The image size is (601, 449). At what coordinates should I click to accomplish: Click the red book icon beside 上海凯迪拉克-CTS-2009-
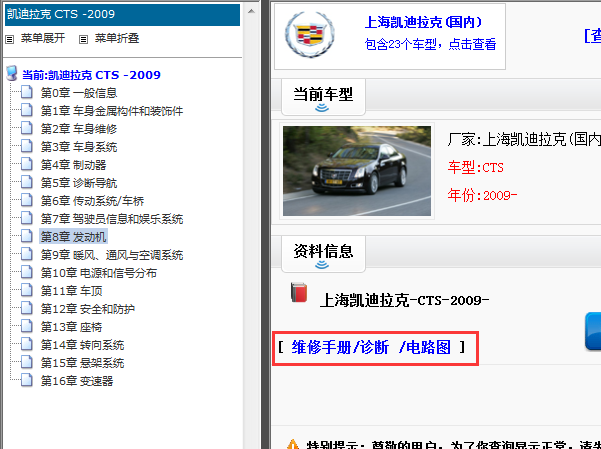[x=299, y=293]
